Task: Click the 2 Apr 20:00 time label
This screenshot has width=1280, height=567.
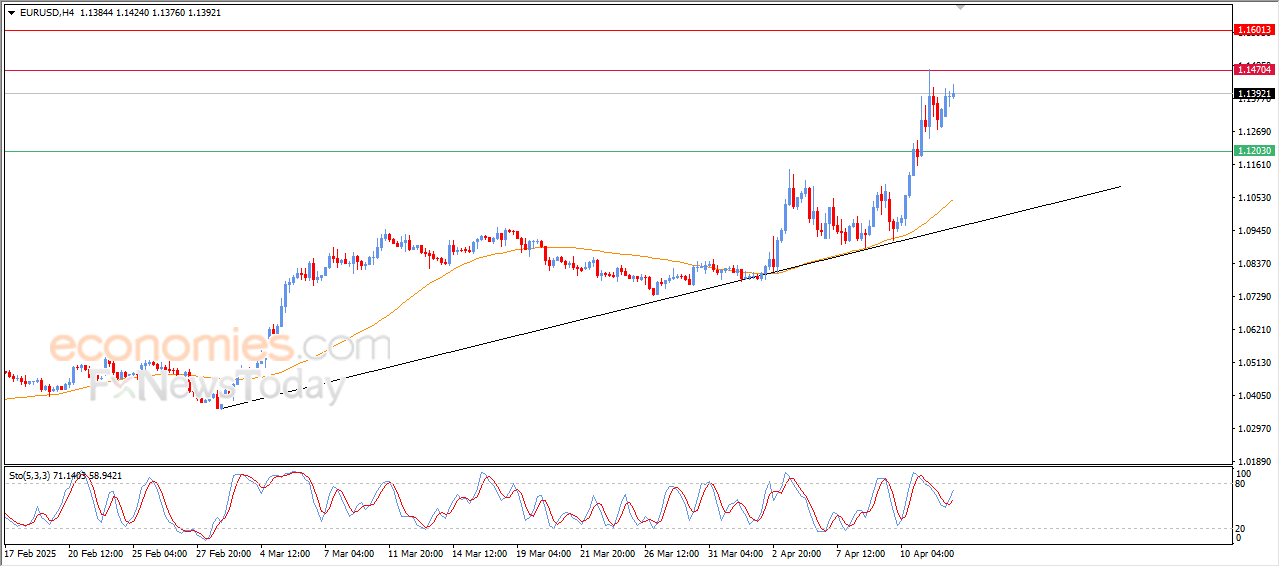Action: [797, 553]
